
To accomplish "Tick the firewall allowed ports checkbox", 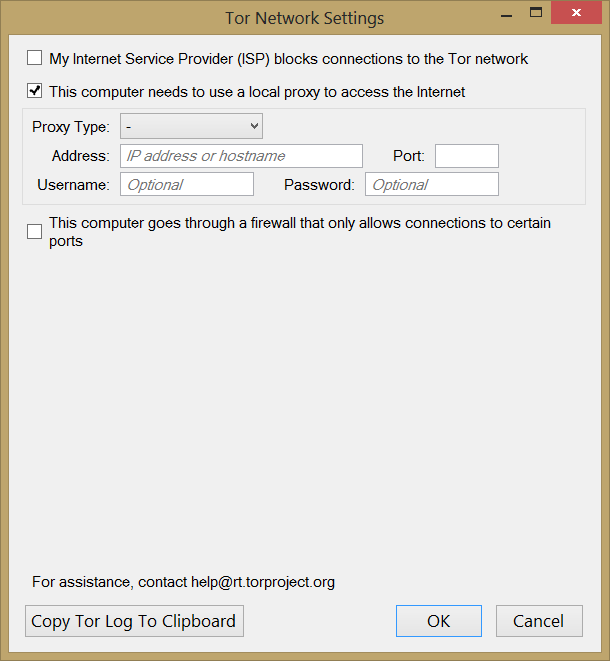I will pos(35,232).
